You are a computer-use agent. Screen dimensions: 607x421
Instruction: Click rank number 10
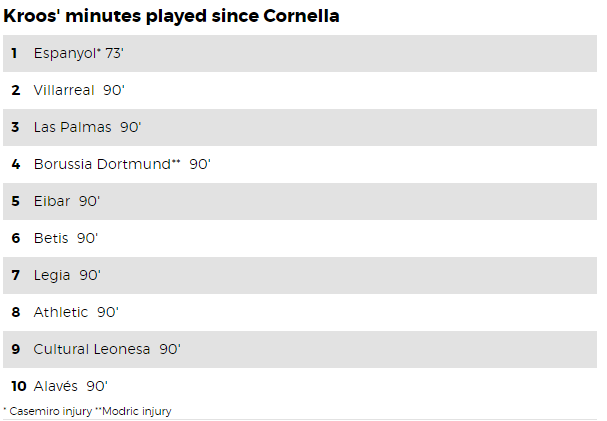[x=19, y=386]
